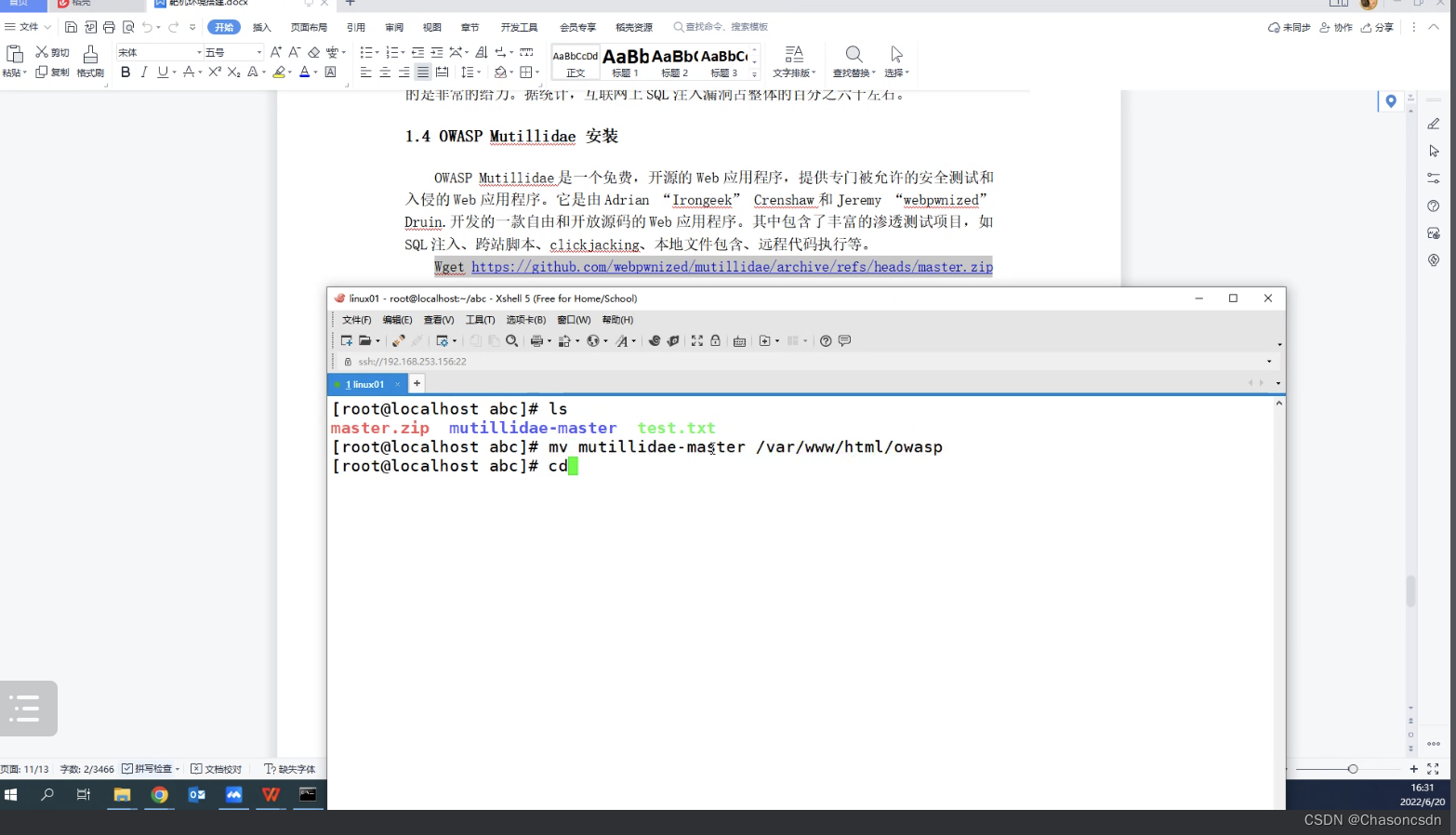Toggle justified alignment in WPS
This screenshot has width=1456, height=835.
(423, 72)
